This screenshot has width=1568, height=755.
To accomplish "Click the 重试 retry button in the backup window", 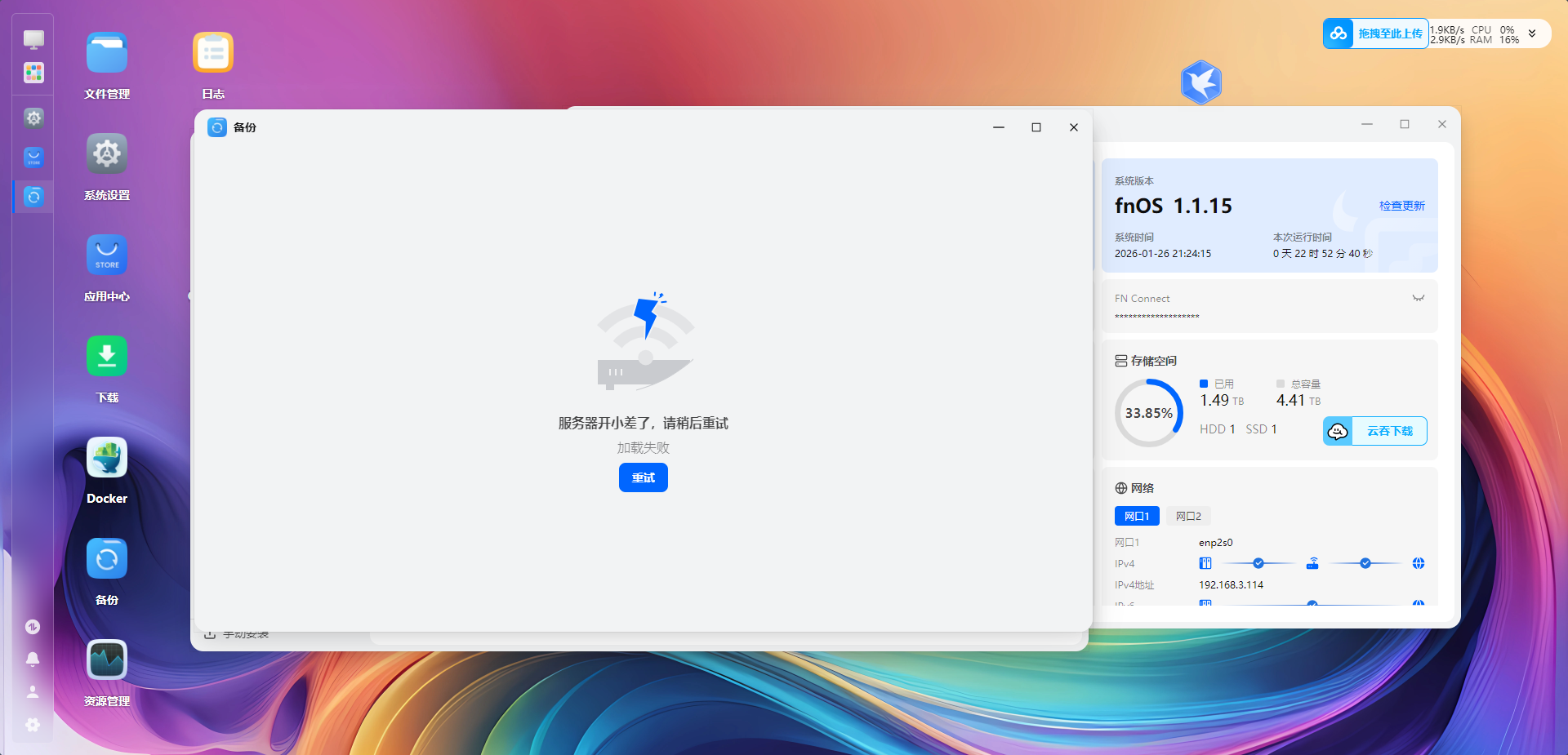I will pos(644,477).
